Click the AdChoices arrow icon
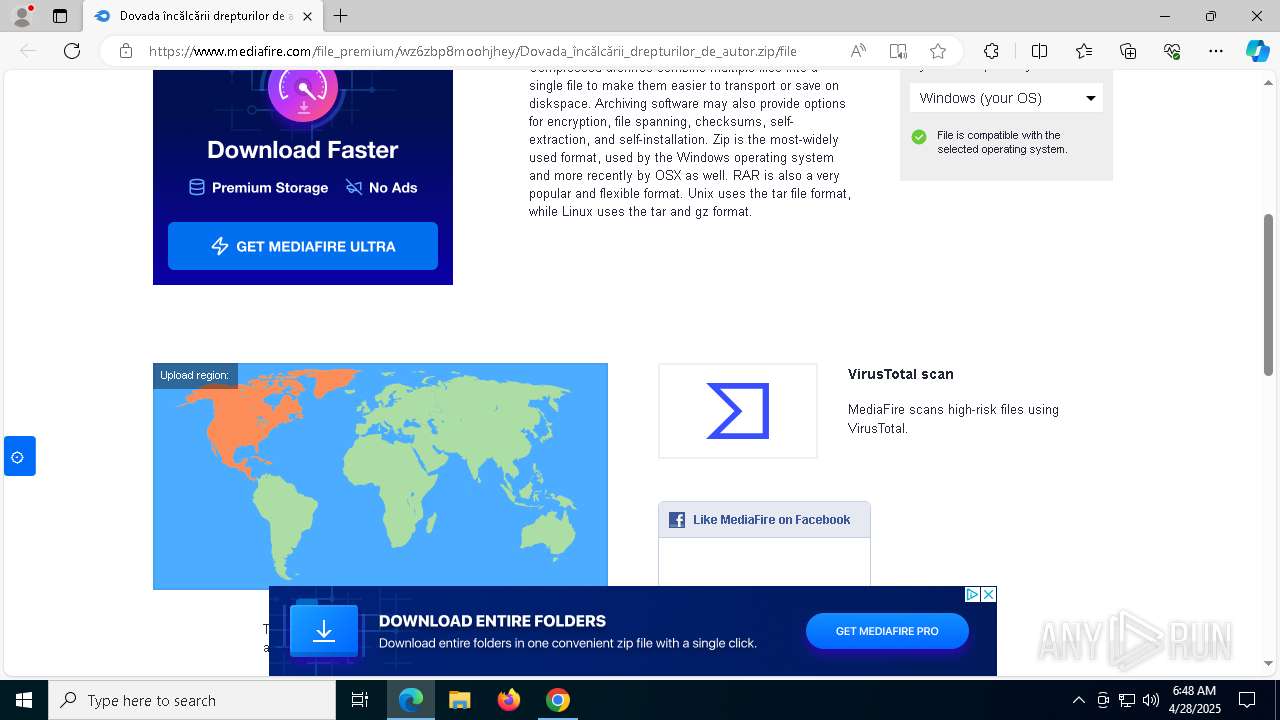The width and height of the screenshot is (1280, 720). [972, 594]
